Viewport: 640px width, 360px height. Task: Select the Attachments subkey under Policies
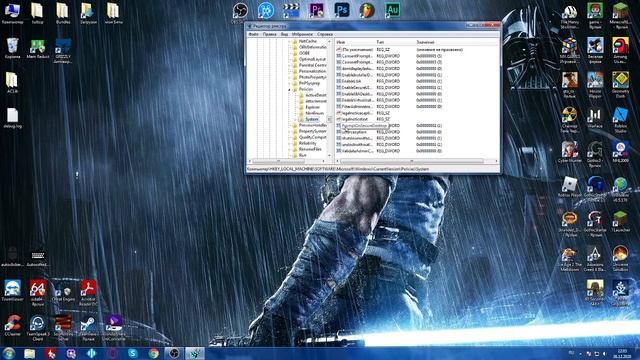[316, 101]
